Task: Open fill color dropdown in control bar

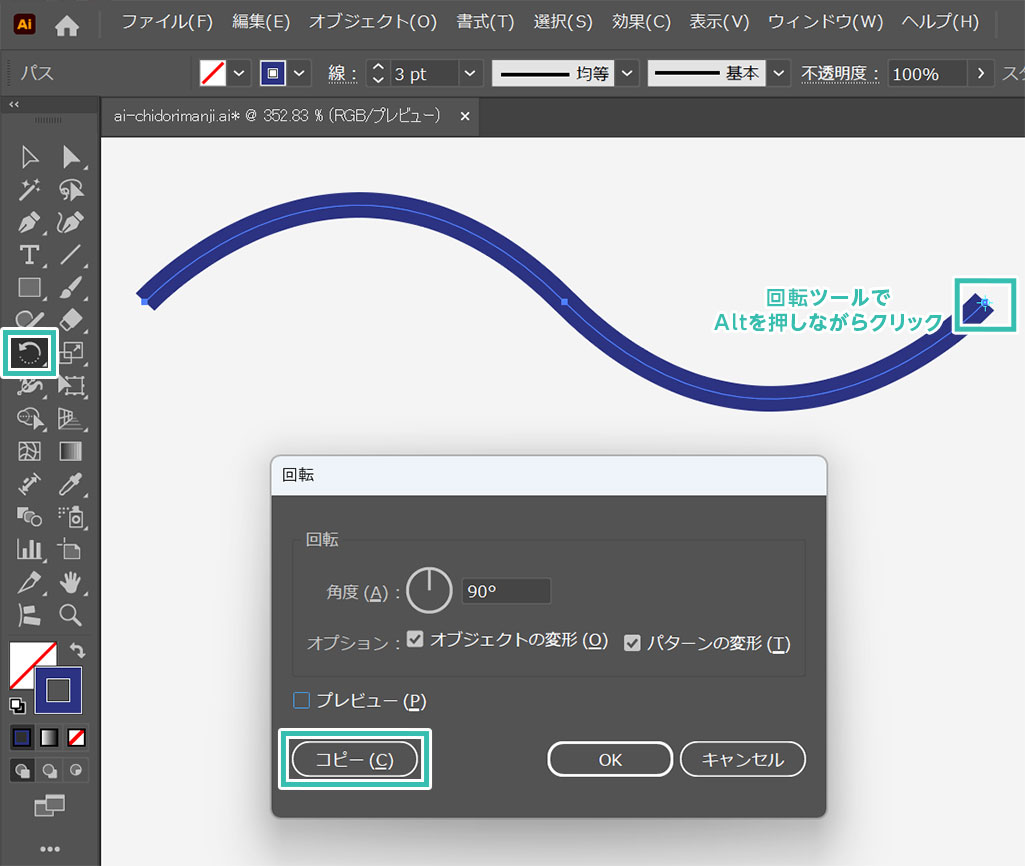Action: [239, 73]
